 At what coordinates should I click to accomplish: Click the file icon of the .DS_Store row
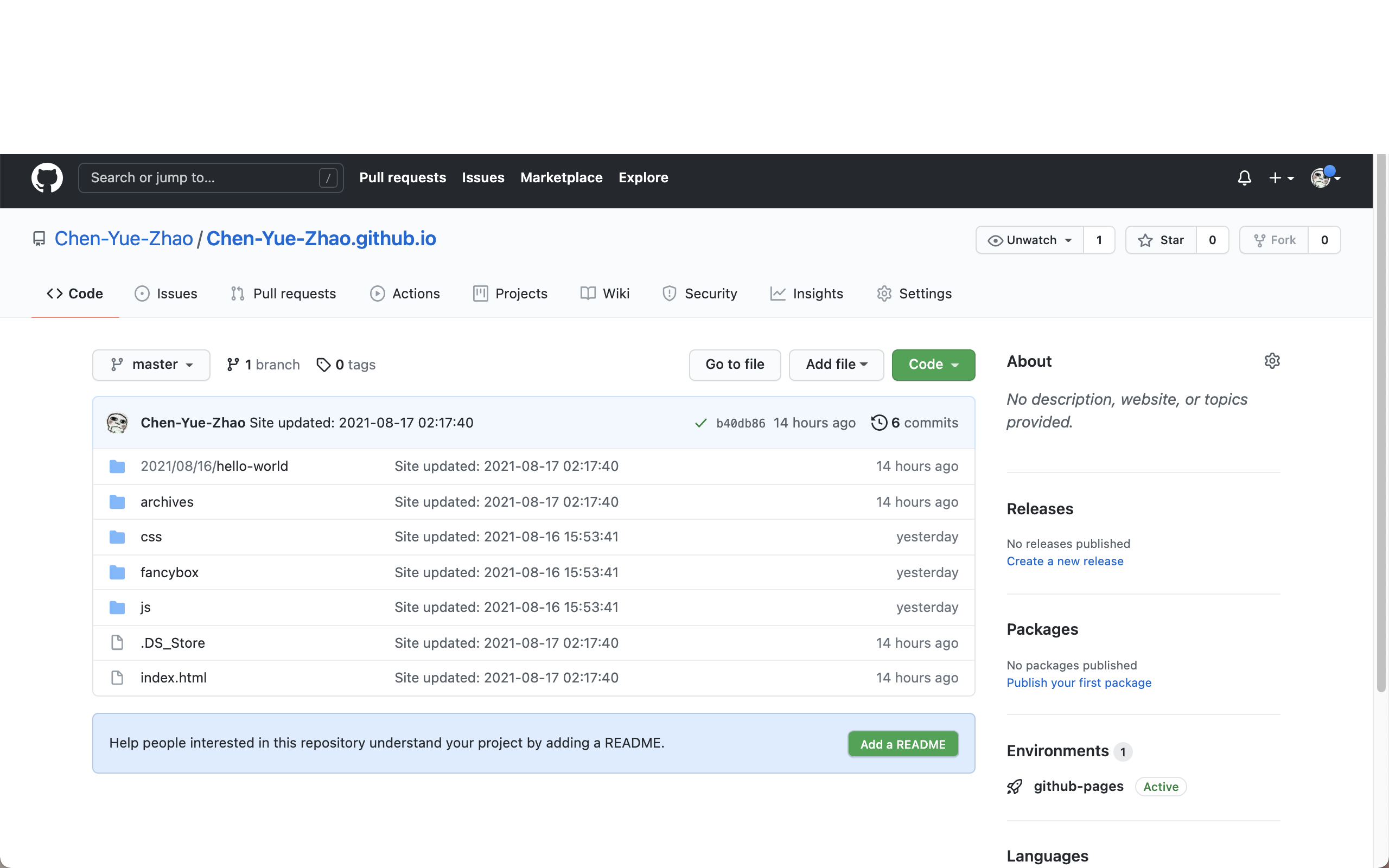(117, 643)
